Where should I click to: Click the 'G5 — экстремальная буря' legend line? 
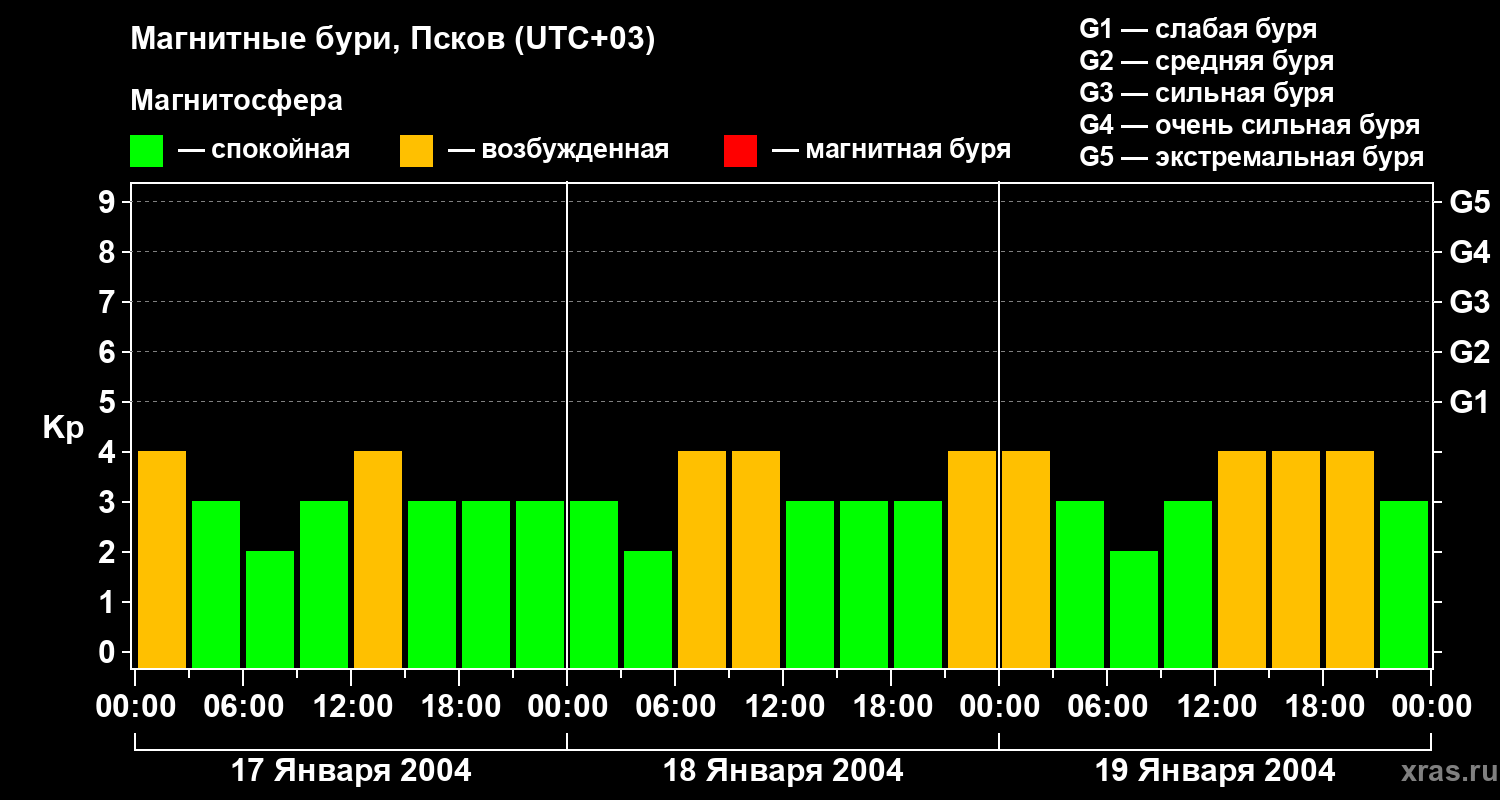click(1251, 157)
